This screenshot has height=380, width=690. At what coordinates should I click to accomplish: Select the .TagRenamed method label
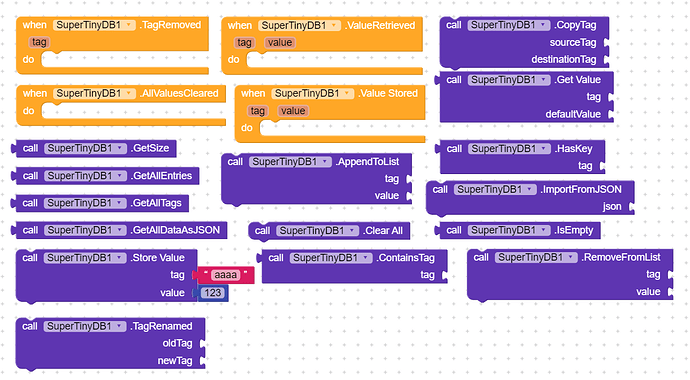[x=161, y=326]
